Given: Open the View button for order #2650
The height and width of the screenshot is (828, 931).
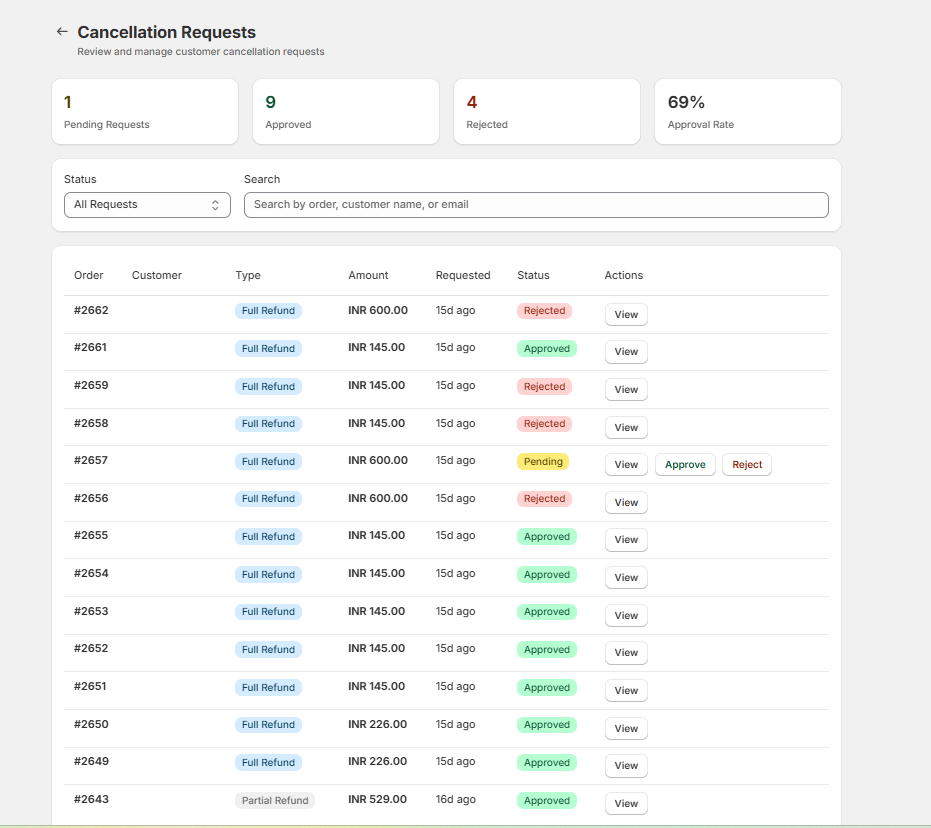Looking at the screenshot, I should (625, 728).
